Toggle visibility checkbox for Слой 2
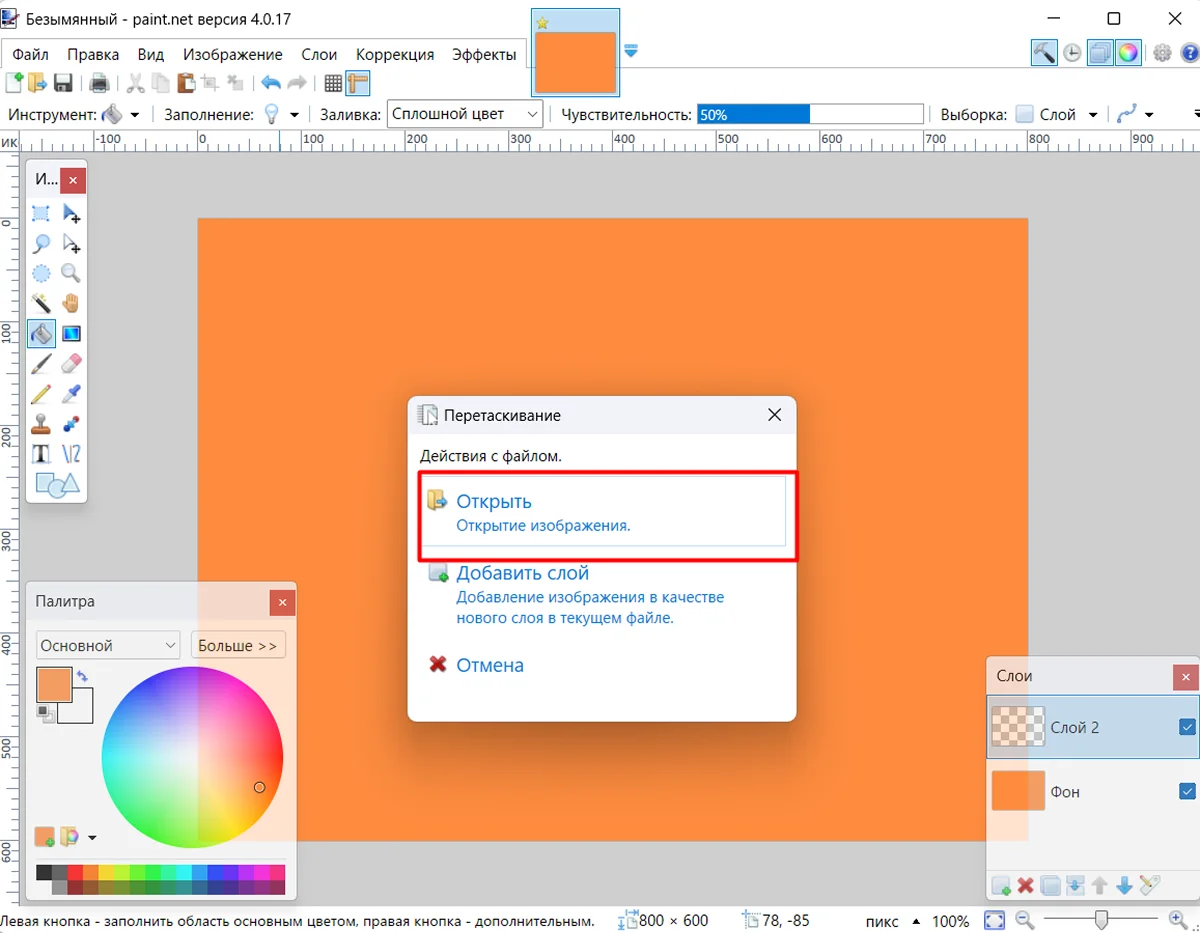The width and height of the screenshot is (1200, 933). [1187, 727]
